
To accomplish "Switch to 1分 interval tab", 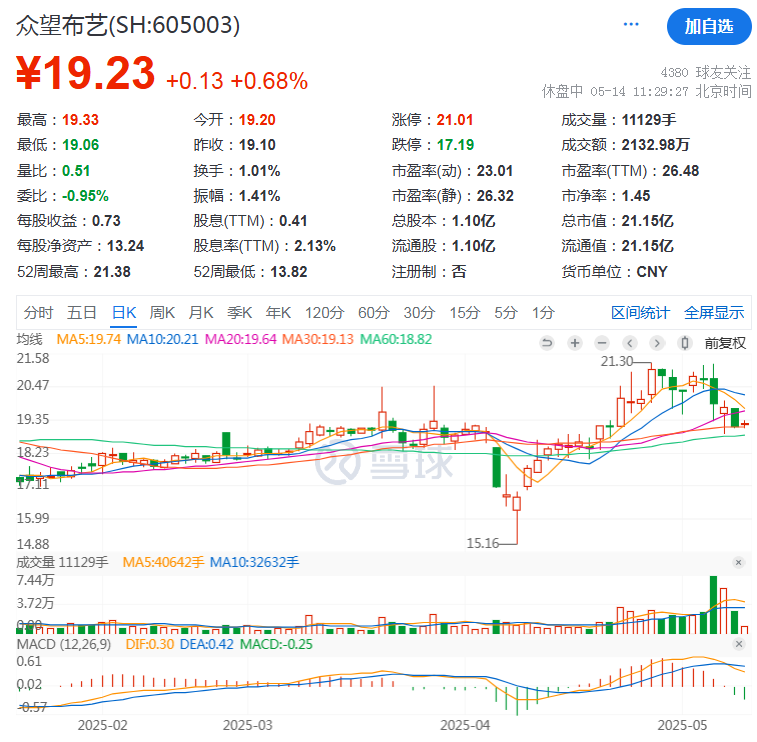I will [x=543, y=313].
